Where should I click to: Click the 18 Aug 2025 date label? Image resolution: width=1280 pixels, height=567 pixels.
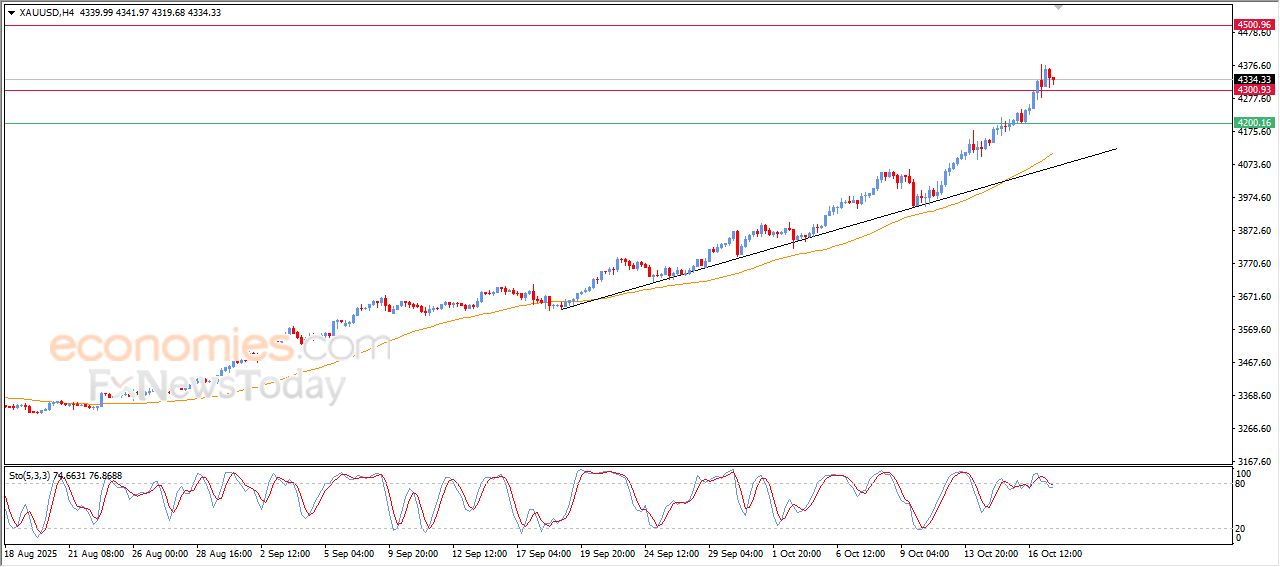point(30,553)
